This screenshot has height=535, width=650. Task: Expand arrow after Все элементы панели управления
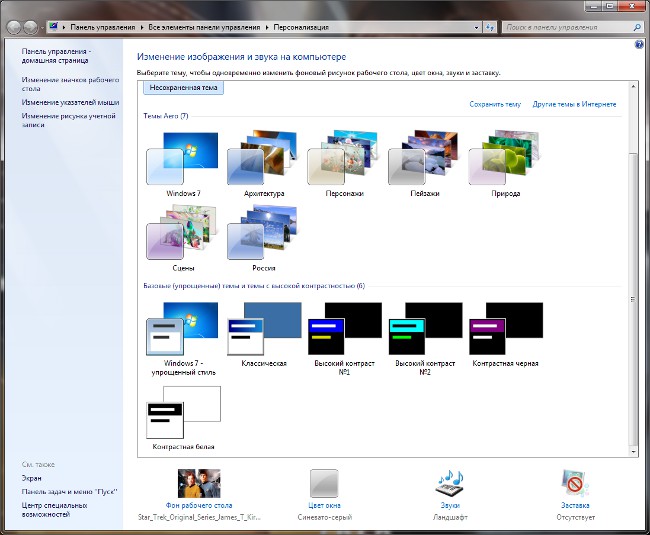pyautogui.click(x=267, y=27)
